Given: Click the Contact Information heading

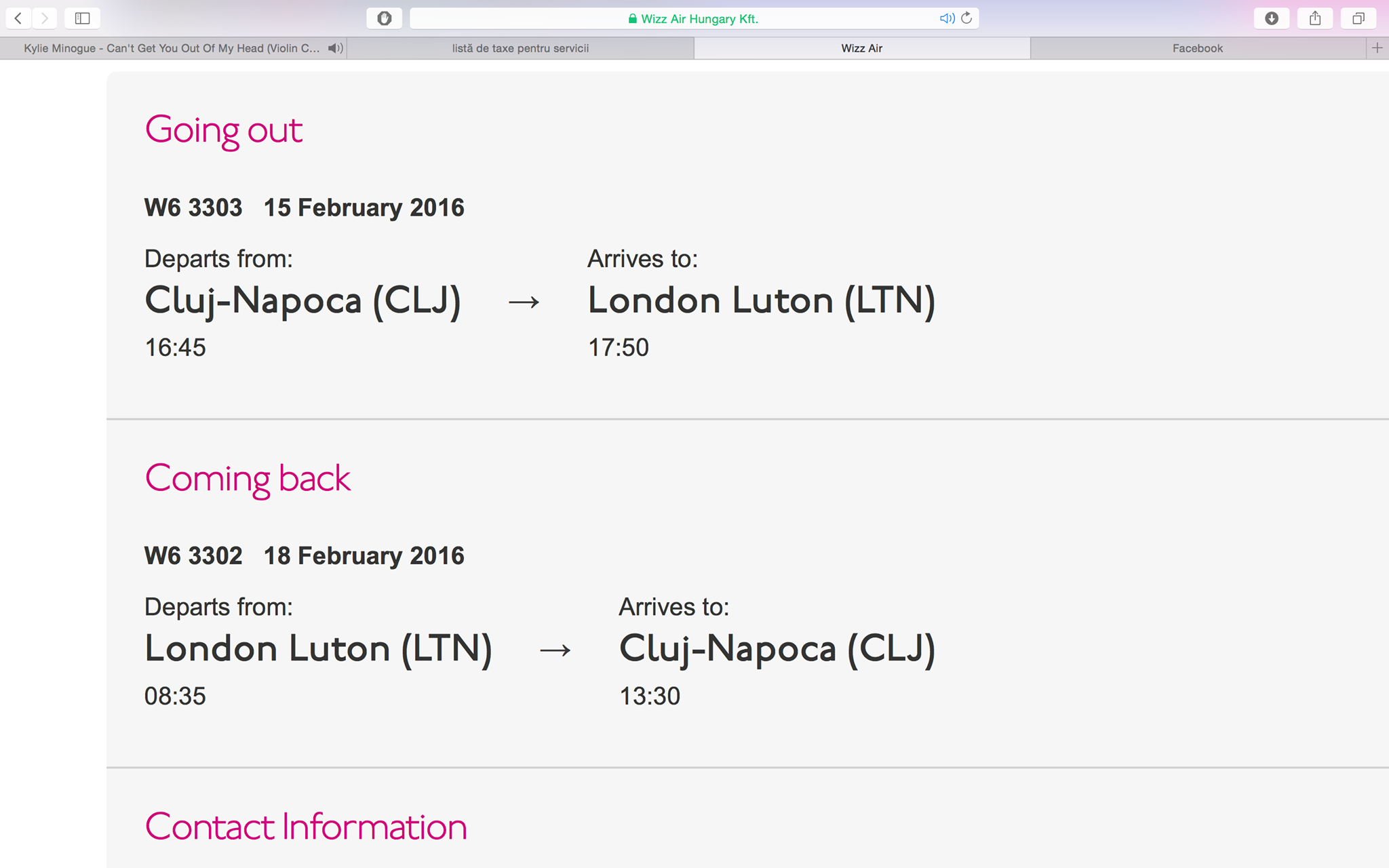Looking at the screenshot, I should (x=306, y=827).
